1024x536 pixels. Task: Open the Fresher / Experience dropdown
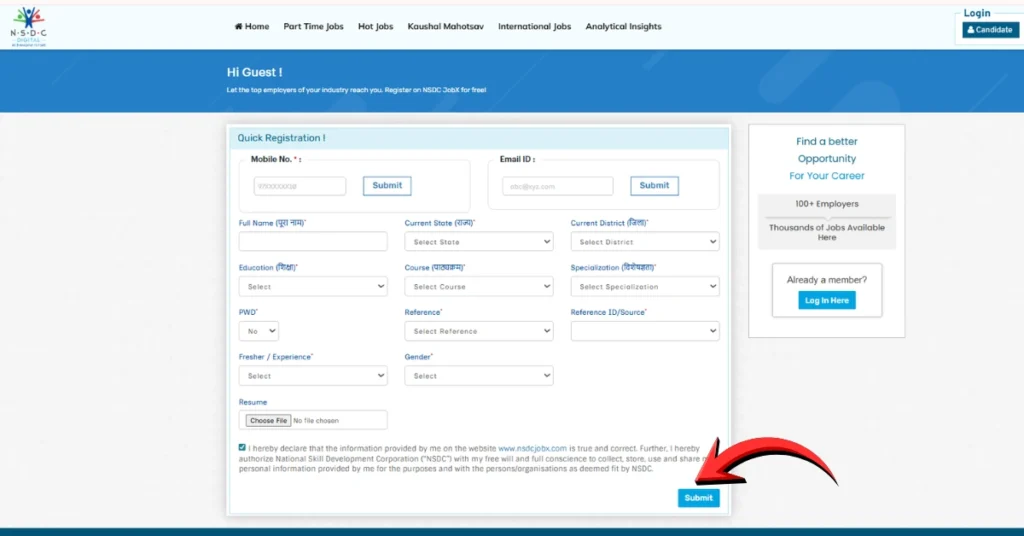(313, 376)
